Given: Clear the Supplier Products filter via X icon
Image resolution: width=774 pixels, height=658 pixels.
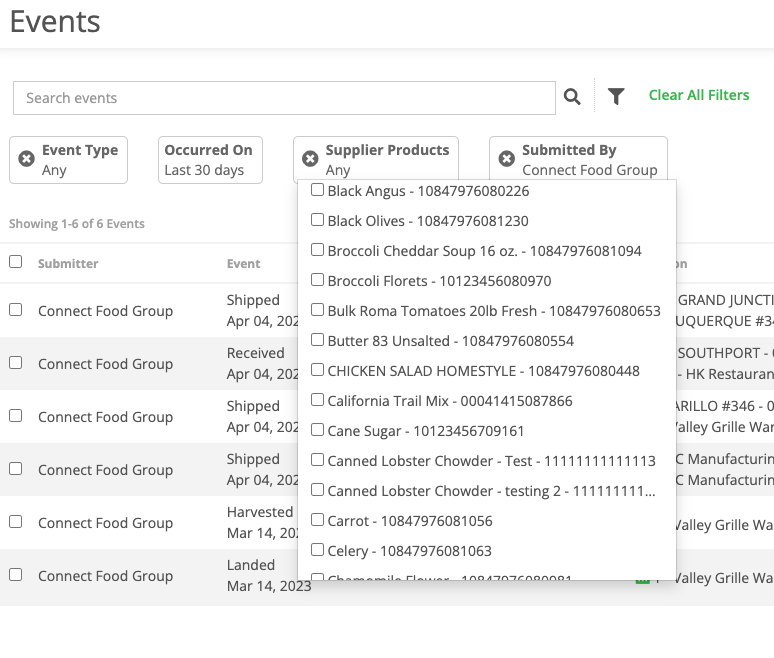Looking at the screenshot, I should point(310,159).
